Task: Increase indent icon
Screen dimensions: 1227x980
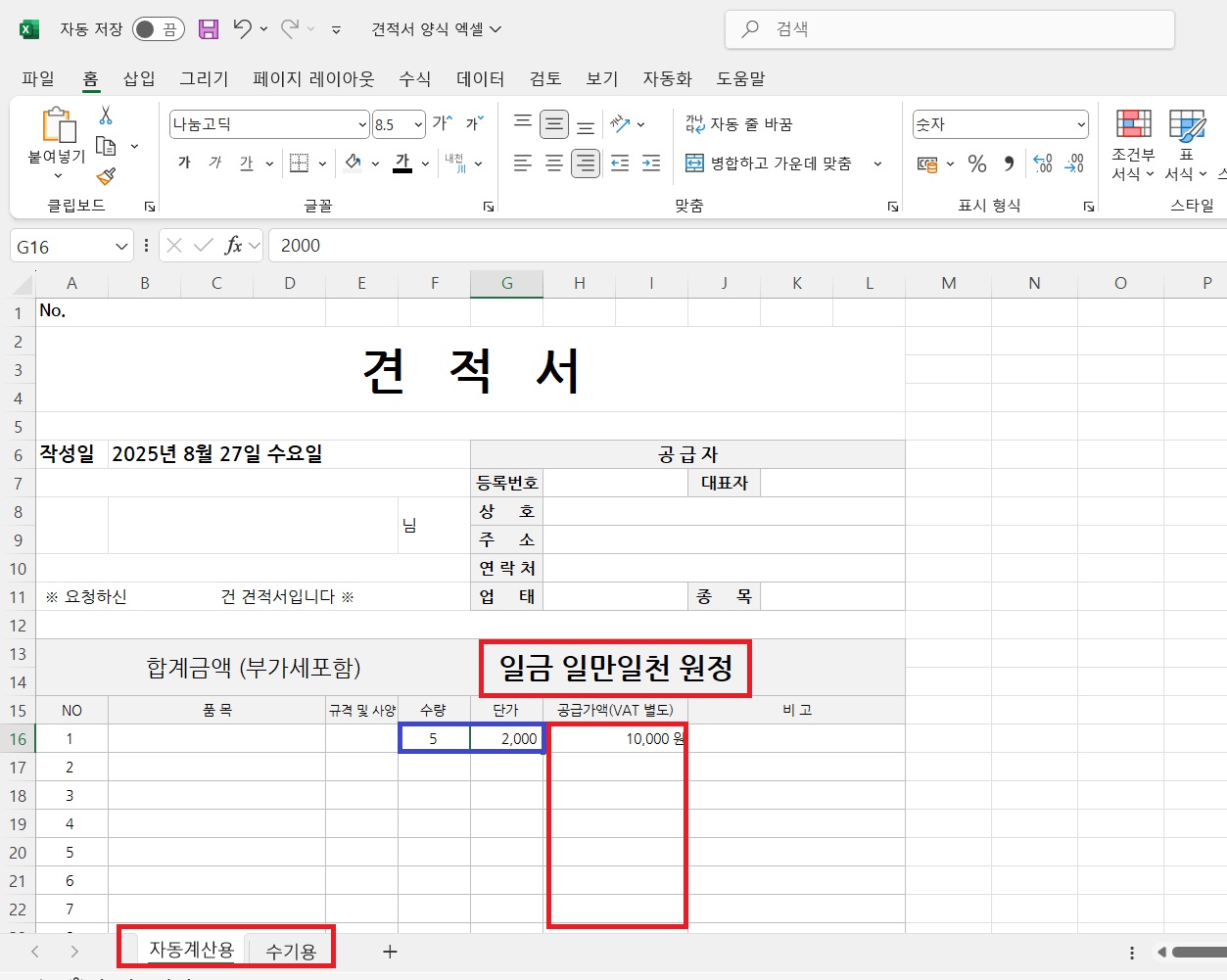Action: (x=651, y=163)
